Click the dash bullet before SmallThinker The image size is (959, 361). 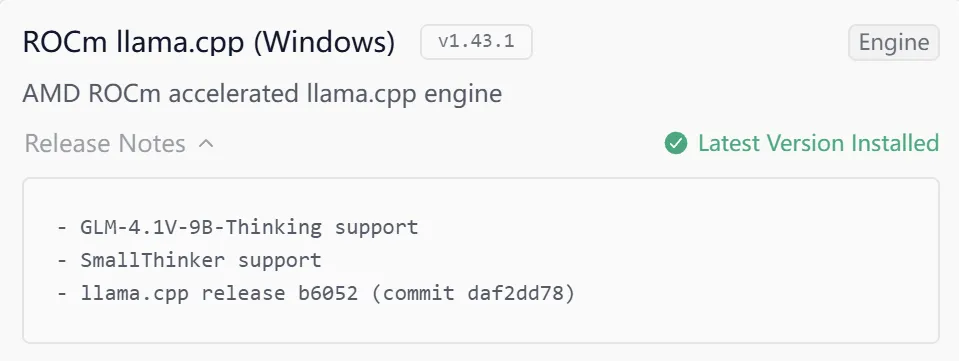tap(62, 261)
